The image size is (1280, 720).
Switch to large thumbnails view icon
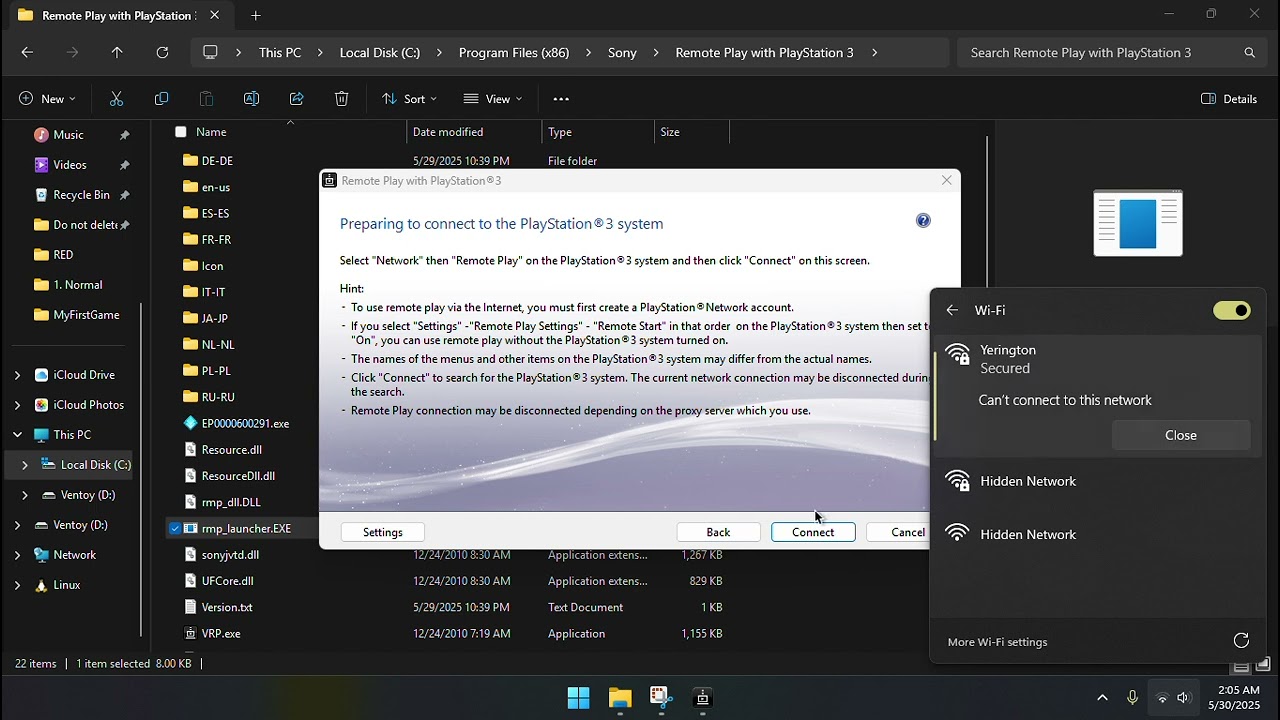point(1263,665)
